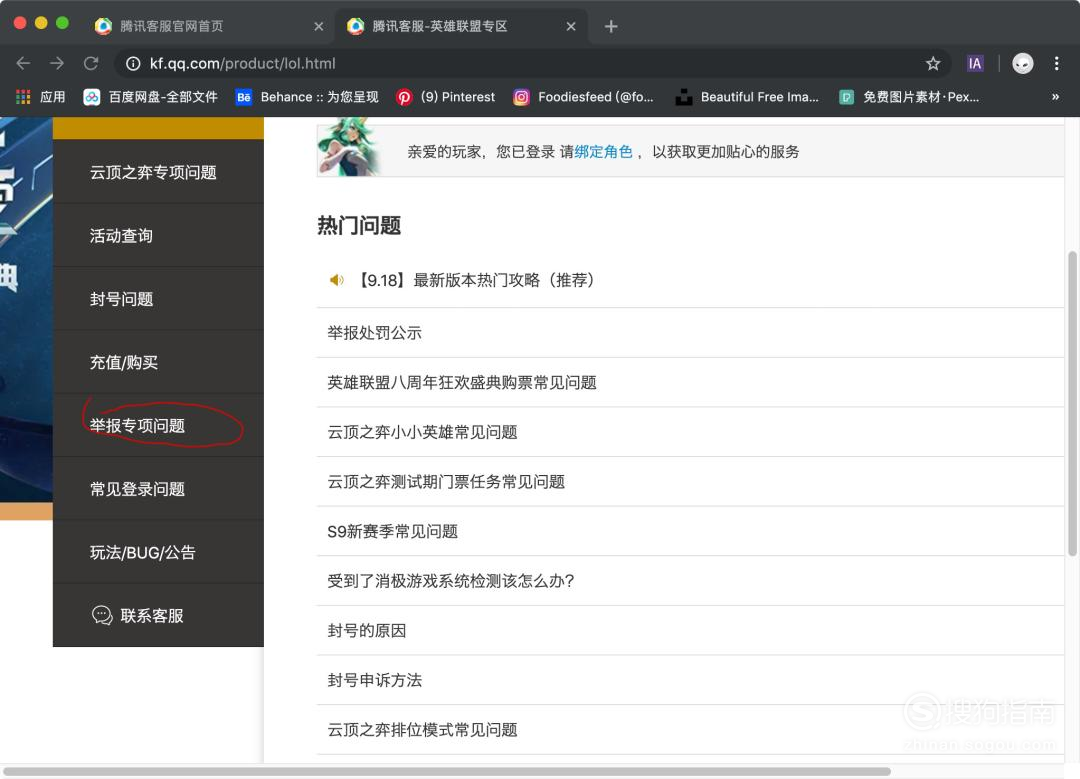Show more bookmarks with the chevron
Image resolution: width=1080 pixels, height=779 pixels.
(x=1055, y=97)
